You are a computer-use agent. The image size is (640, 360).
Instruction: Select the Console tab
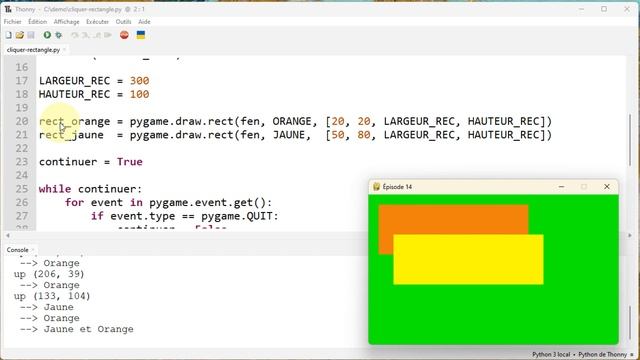18,250
